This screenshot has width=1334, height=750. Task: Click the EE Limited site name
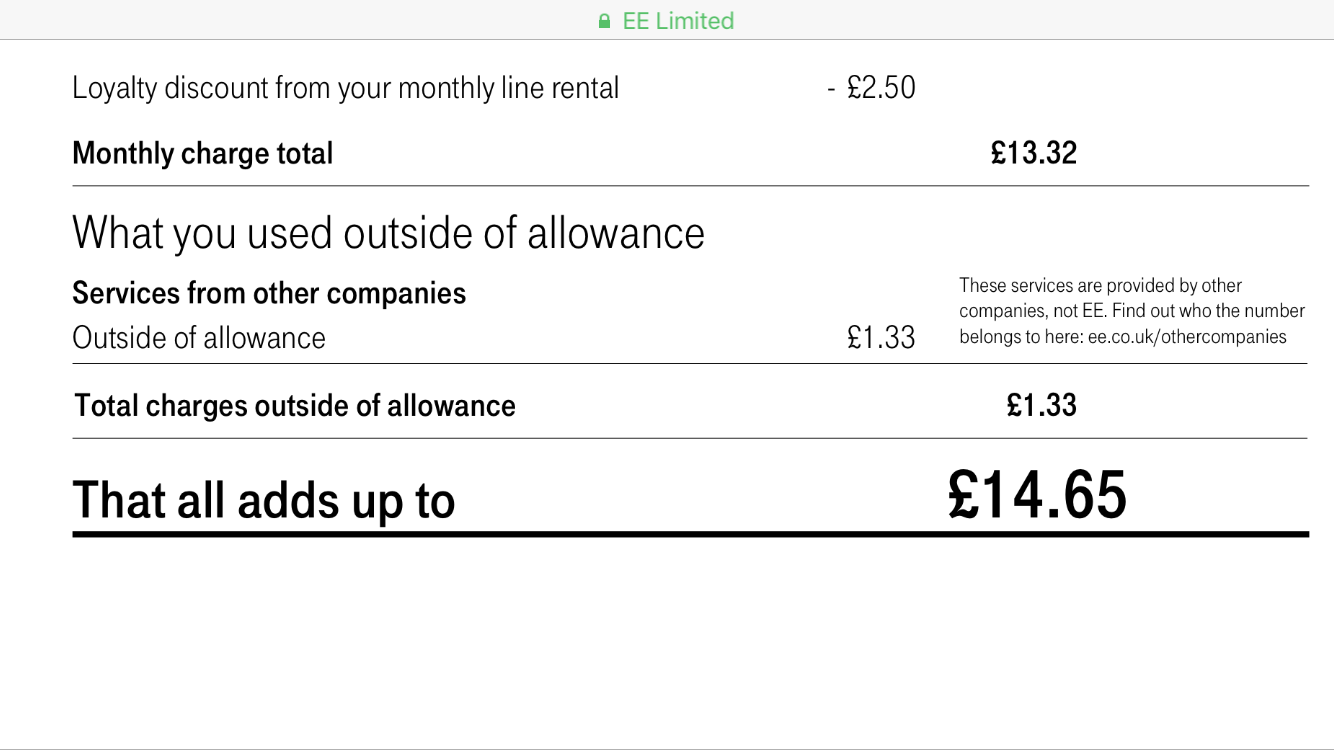[x=678, y=21]
